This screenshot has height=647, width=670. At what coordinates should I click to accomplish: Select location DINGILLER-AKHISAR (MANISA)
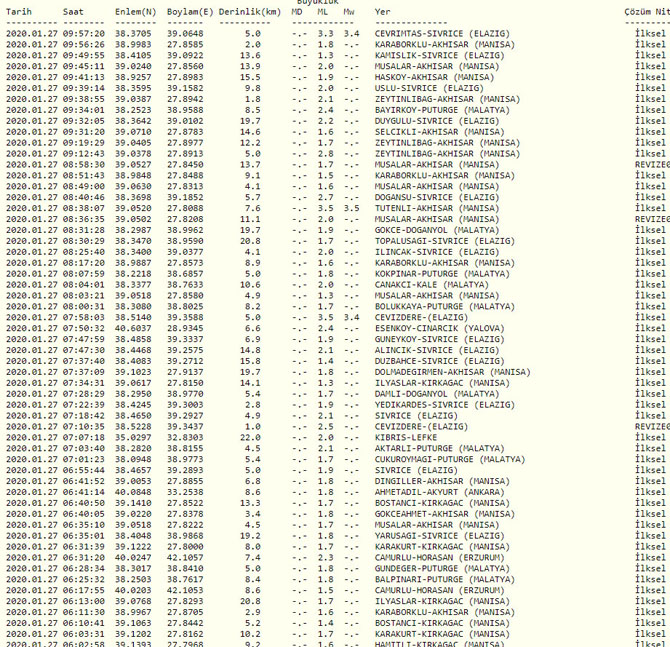[x=442, y=482]
